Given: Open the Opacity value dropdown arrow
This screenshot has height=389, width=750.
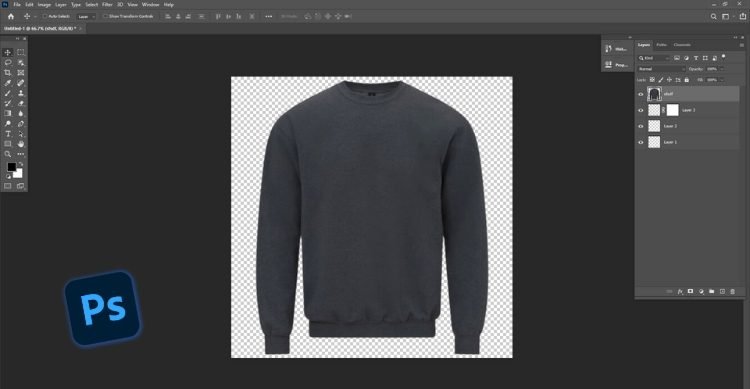Looking at the screenshot, I should (x=722, y=69).
